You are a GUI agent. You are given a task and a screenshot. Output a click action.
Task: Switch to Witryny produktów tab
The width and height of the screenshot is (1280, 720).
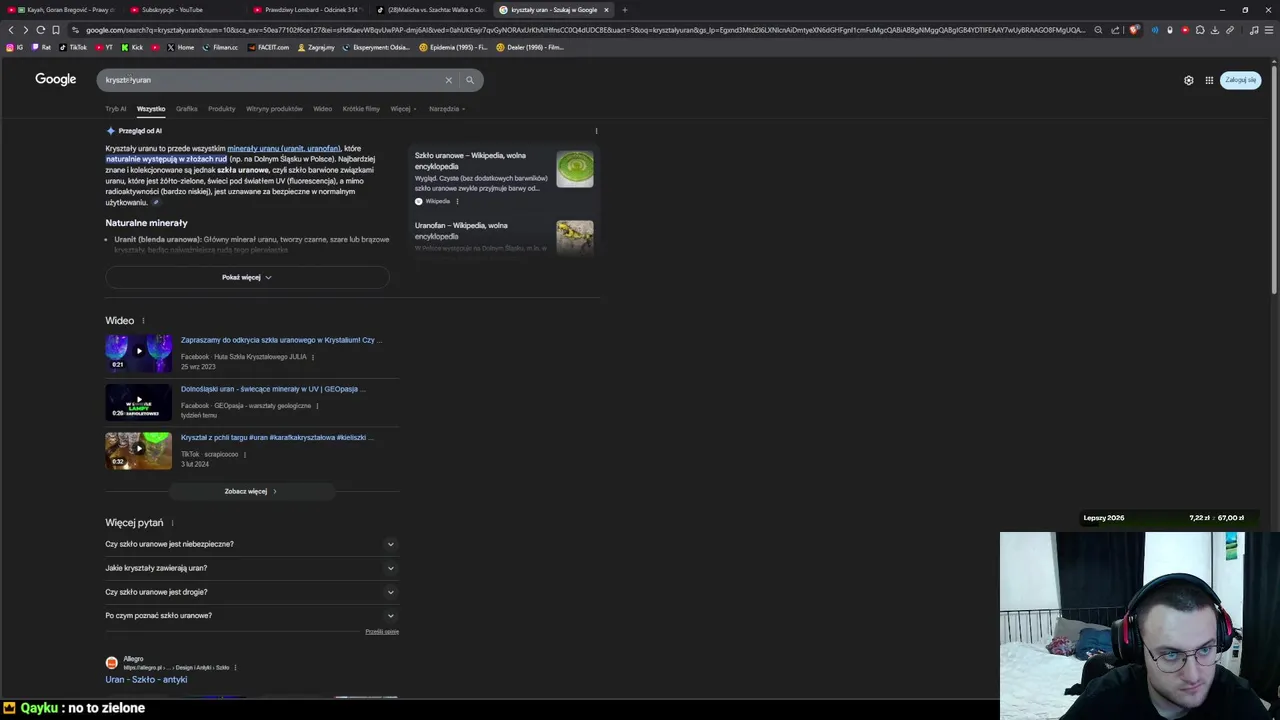click(x=274, y=109)
